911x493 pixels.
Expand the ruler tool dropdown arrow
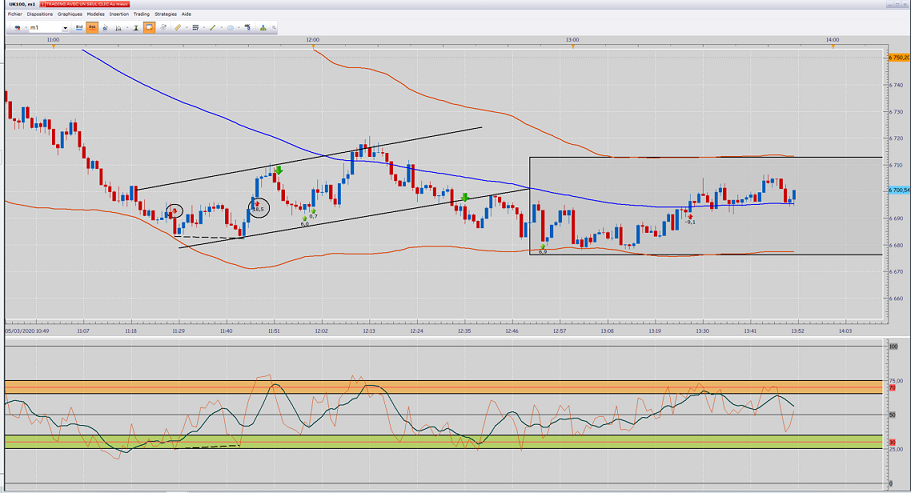tap(186, 27)
